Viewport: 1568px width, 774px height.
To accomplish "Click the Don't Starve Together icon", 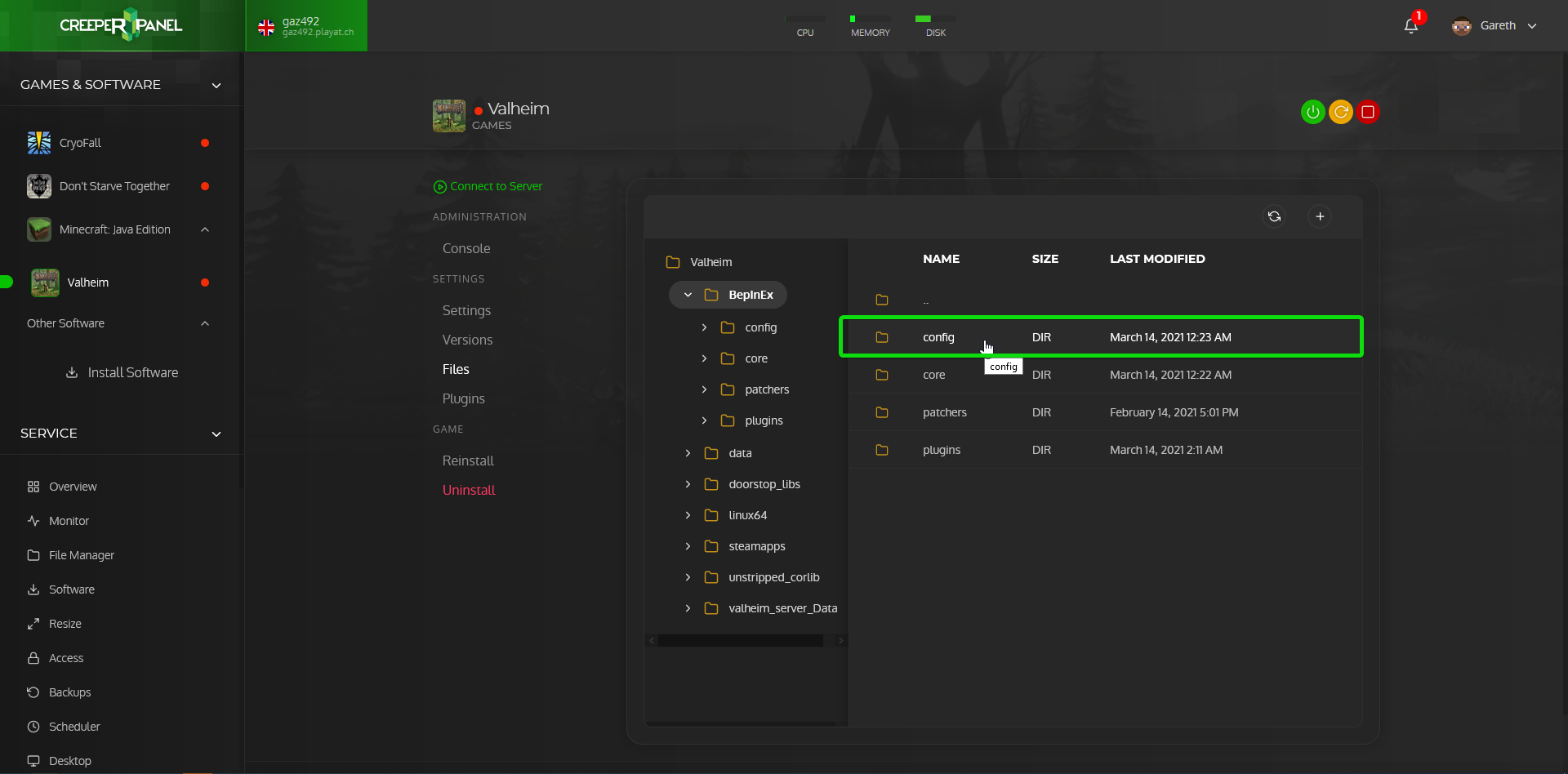I will (x=39, y=186).
